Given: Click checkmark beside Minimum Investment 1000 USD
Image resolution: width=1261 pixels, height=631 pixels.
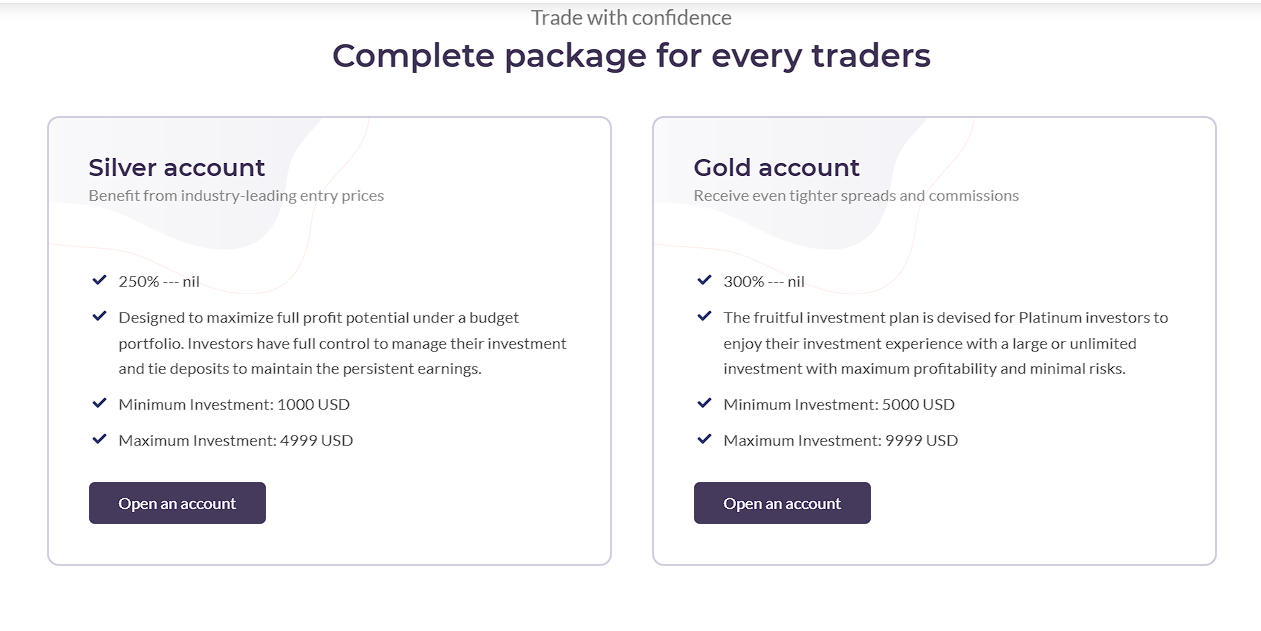Looking at the screenshot, I should coord(99,404).
